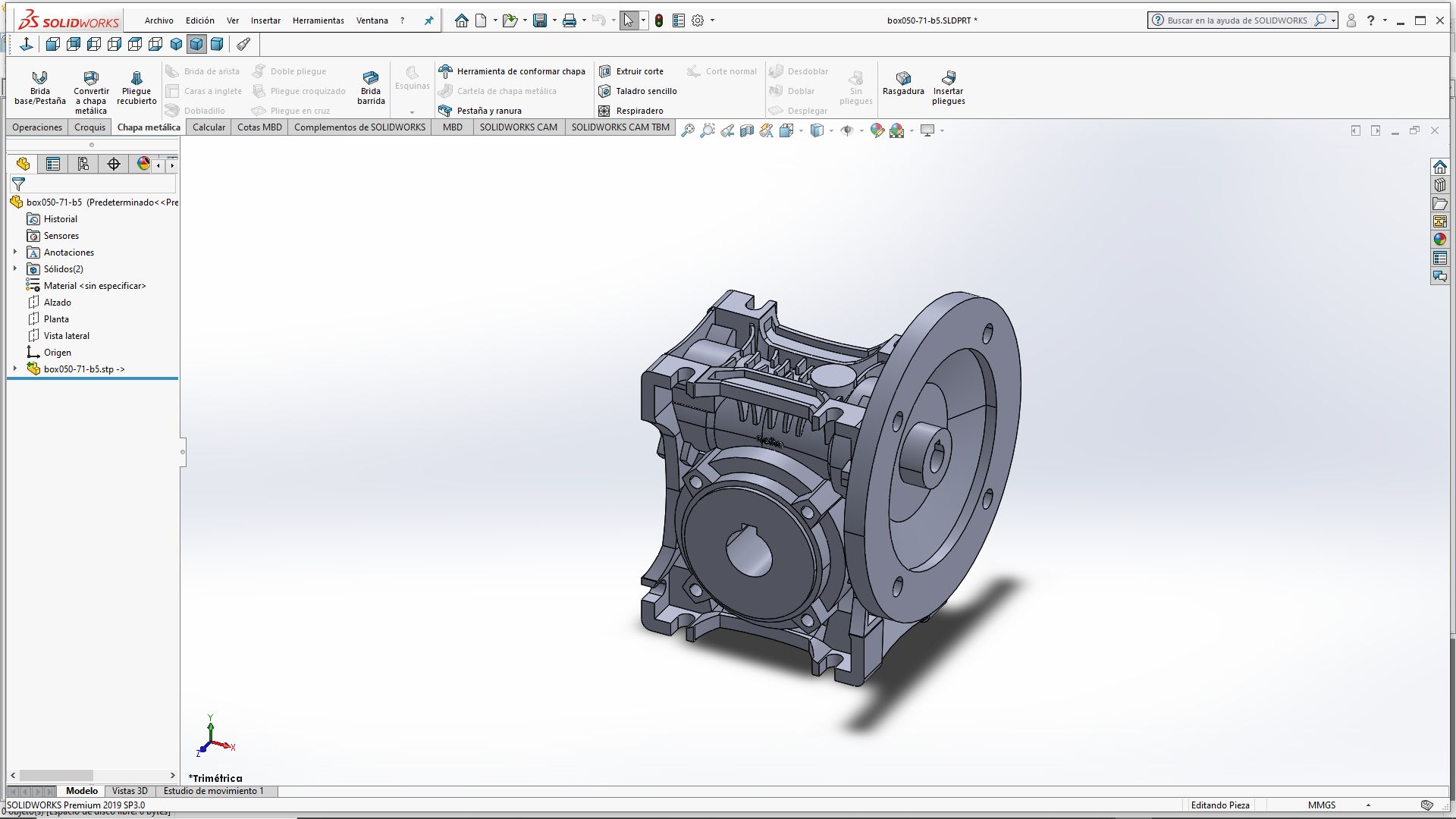The image size is (1456, 819).
Task: Click Pestaña y ranura command
Action: coord(488,111)
